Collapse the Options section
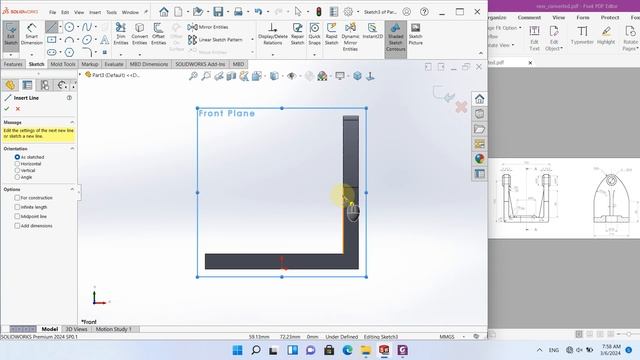Viewport: 640px width, 360px height. (x=72, y=189)
